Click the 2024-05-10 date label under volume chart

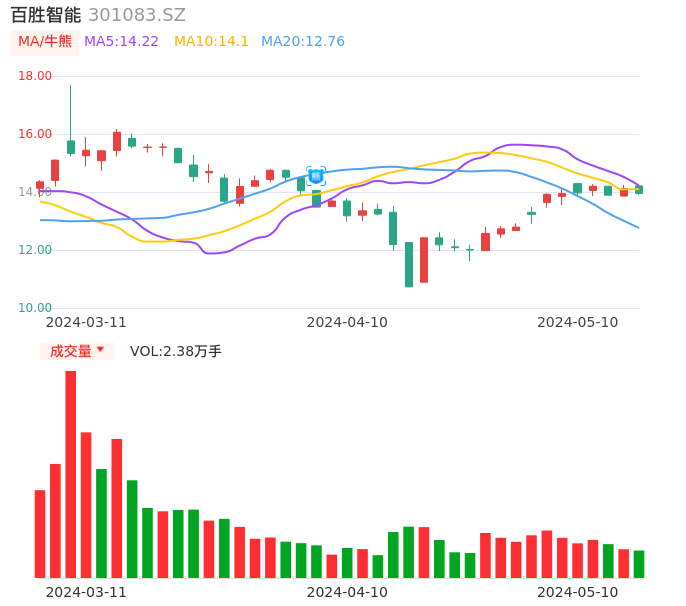click(578, 592)
